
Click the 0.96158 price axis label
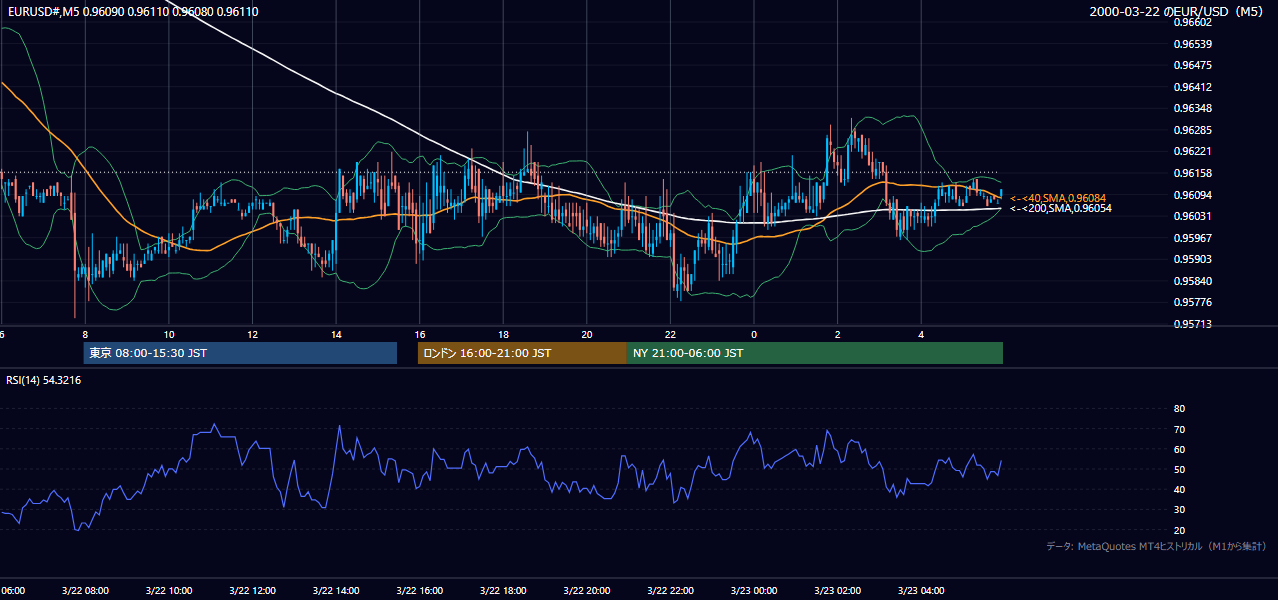coord(1192,173)
